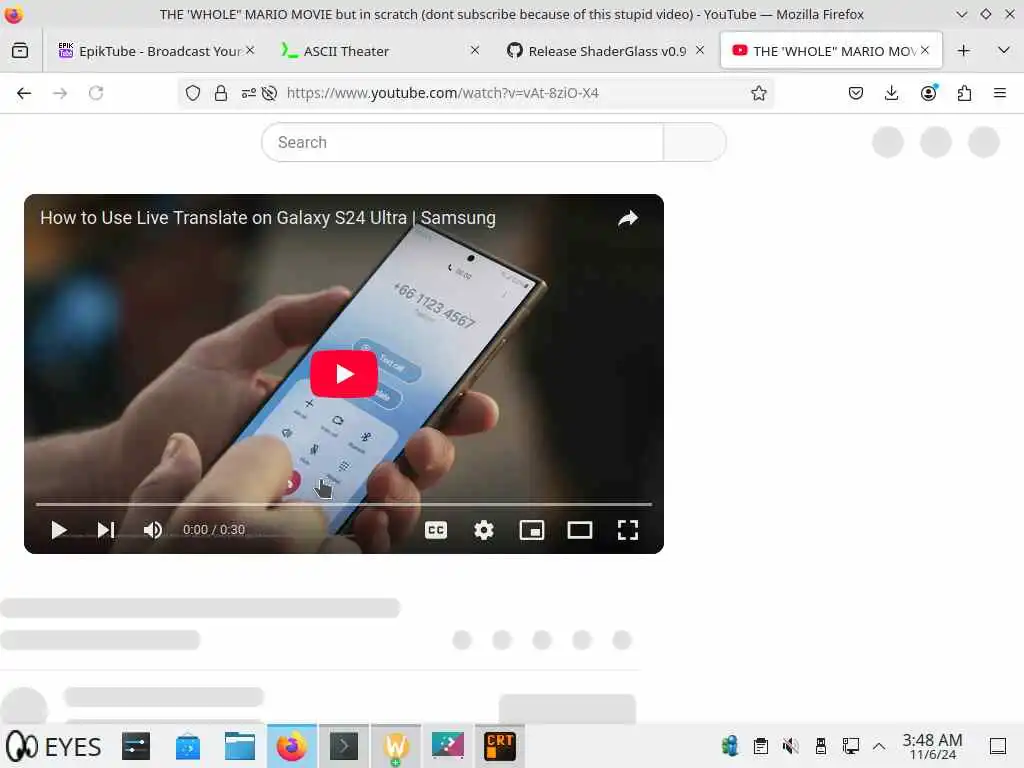Open the Firefox account menu
The width and height of the screenshot is (1024, 768).
coord(928,93)
